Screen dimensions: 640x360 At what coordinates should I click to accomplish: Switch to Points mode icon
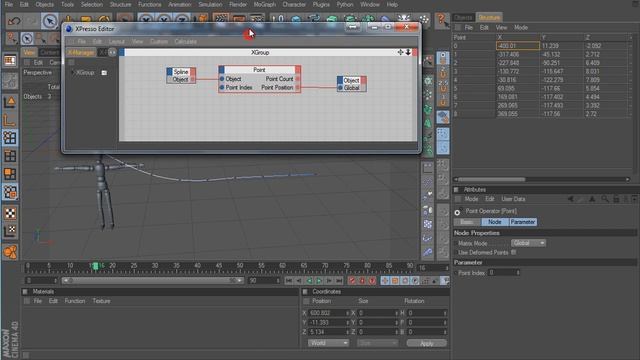pyautogui.click(x=10, y=138)
